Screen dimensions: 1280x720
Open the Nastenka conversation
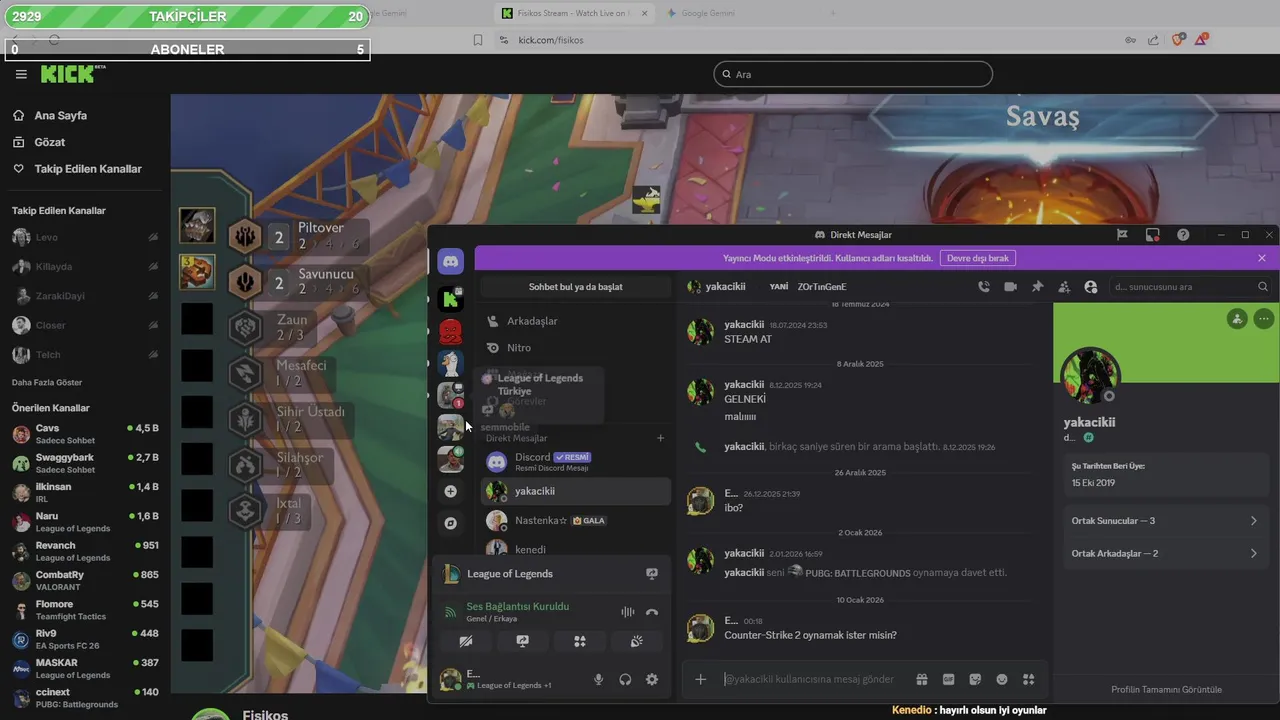[x=576, y=520]
